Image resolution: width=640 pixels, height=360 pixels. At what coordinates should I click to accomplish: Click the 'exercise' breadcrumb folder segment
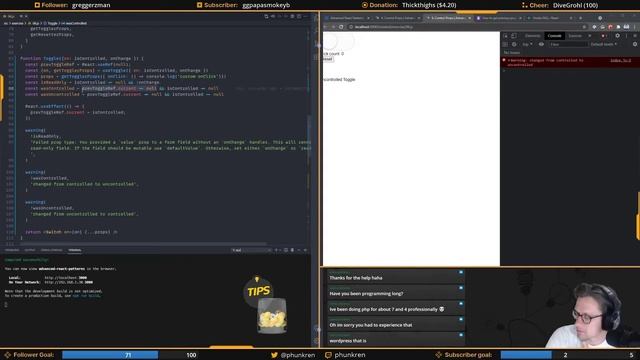tap(18, 23)
